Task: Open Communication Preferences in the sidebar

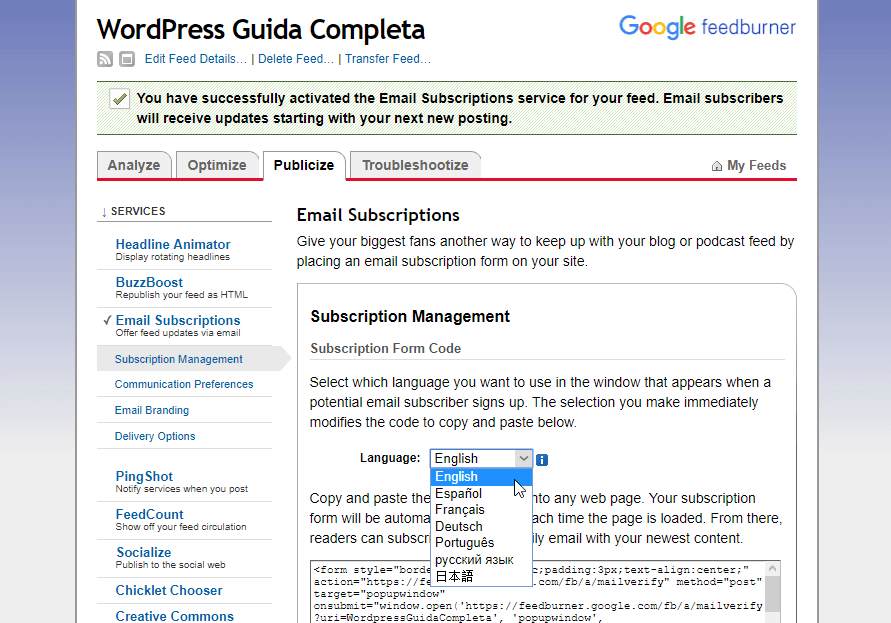Action: click(184, 384)
